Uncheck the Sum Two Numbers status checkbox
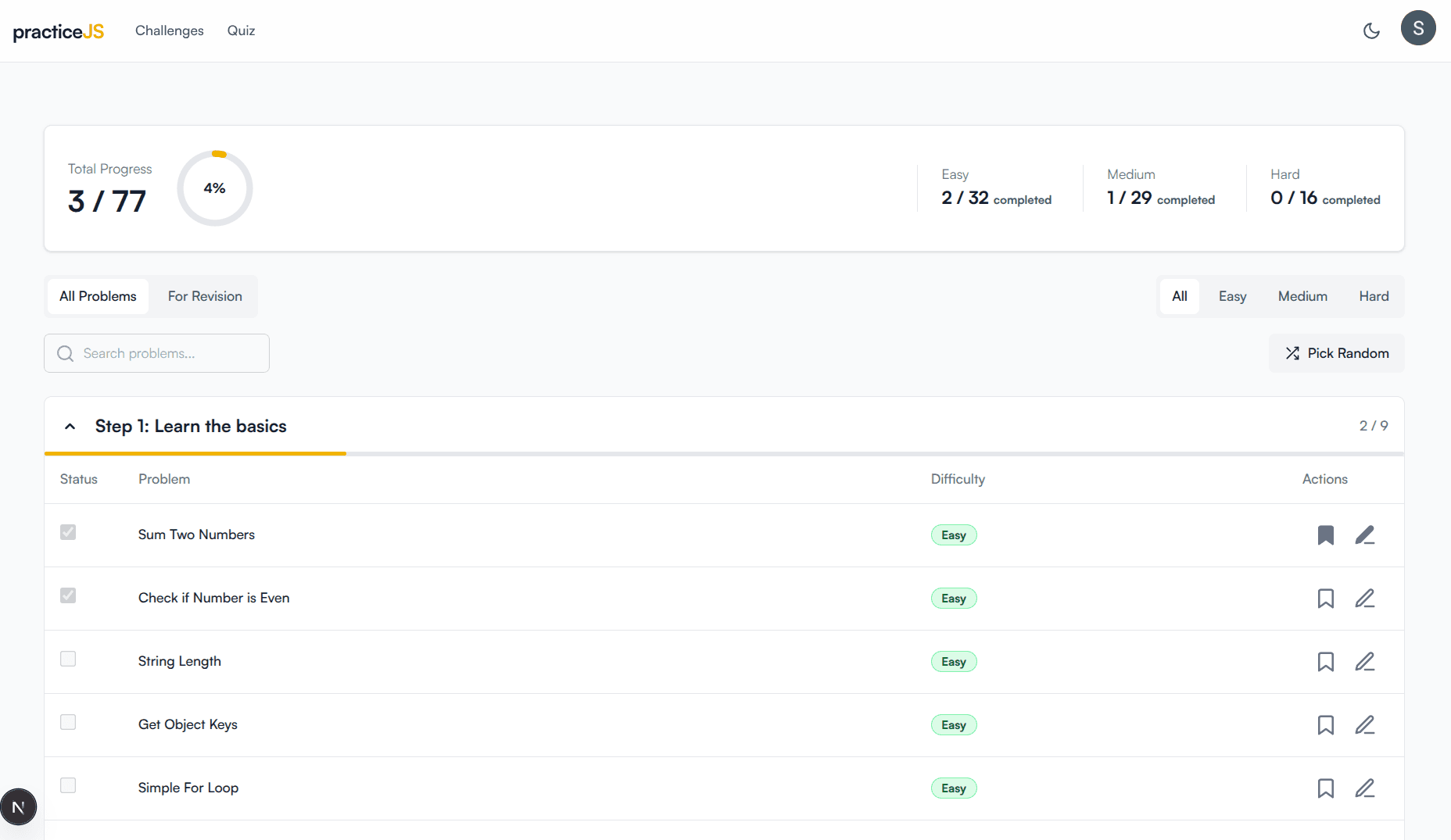 pos(68,532)
